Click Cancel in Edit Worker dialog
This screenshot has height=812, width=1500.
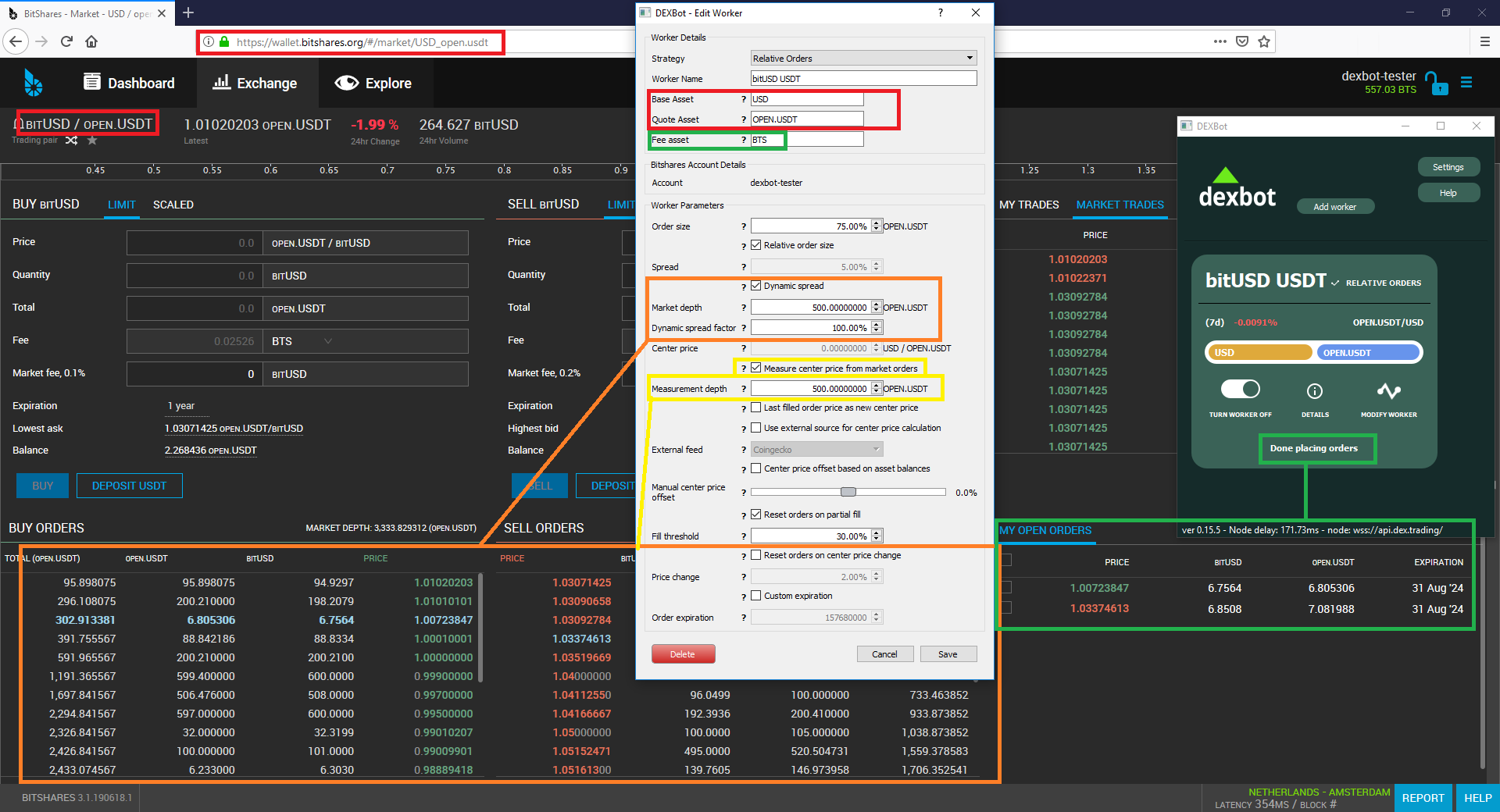pyautogui.click(x=884, y=654)
